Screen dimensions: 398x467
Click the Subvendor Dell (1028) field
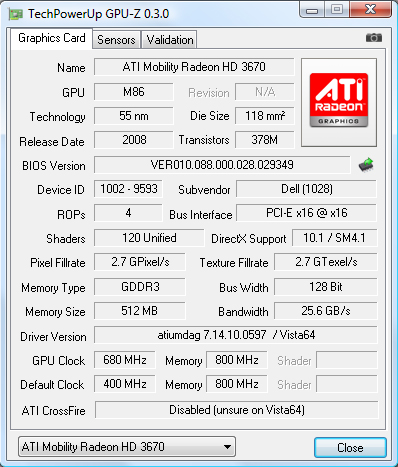pyautogui.click(x=306, y=189)
